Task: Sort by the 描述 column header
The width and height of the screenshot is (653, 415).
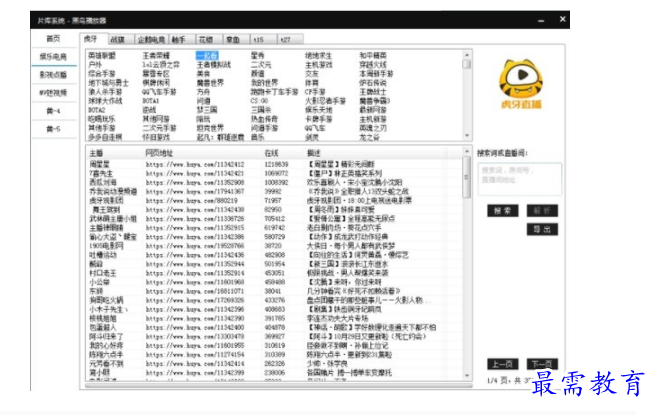Action: [x=376, y=153]
